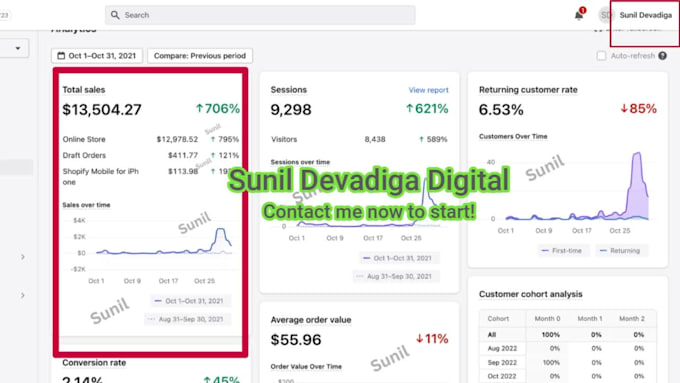Click the search magnifier icon
Image resolution: width=680 pixels, height=383 pixels.
coord(115,15)
